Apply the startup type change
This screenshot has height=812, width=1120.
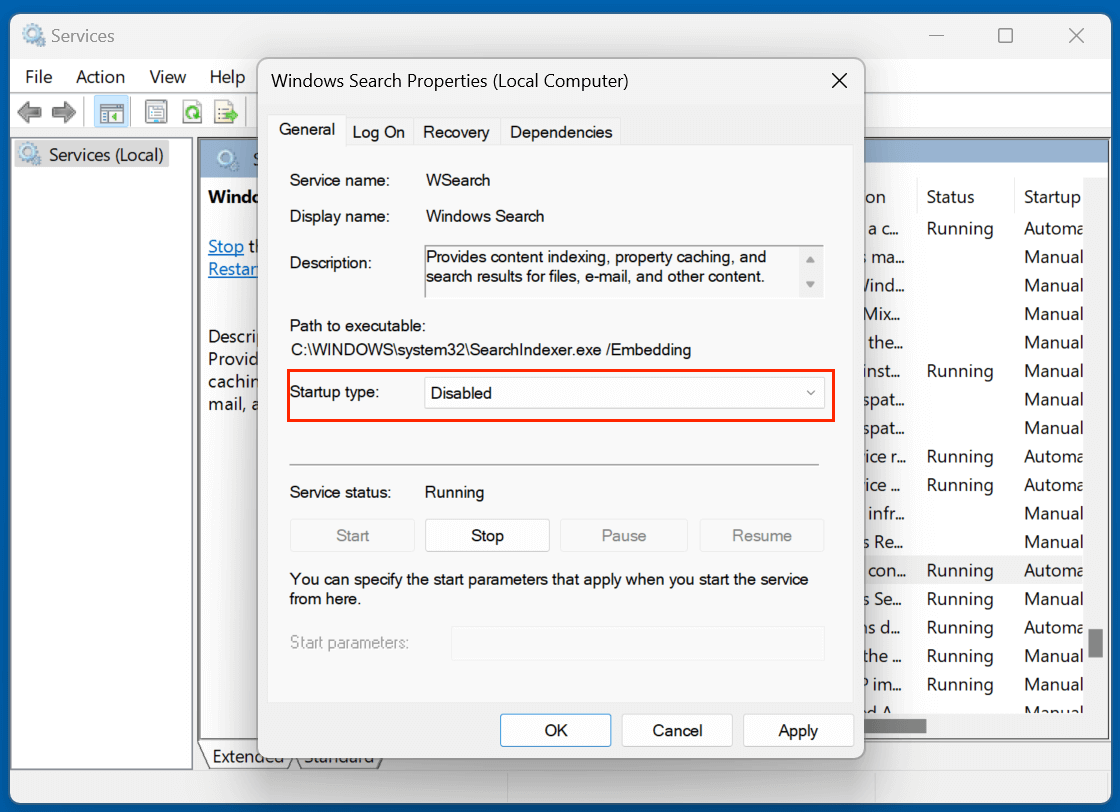[x=798, y=730]
